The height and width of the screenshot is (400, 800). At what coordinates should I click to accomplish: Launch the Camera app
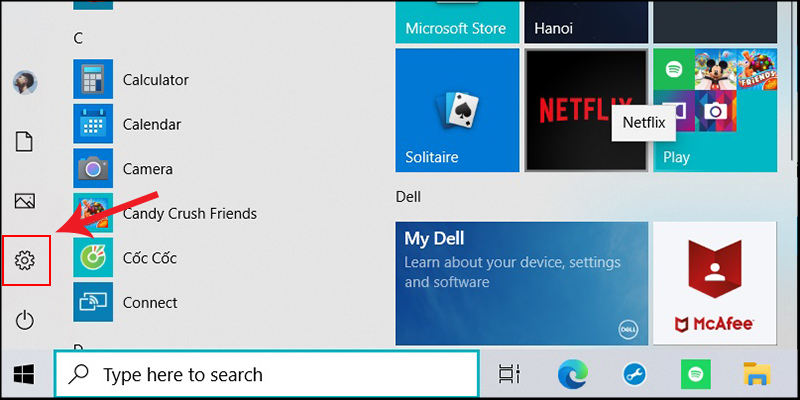[x=147, y=169]
